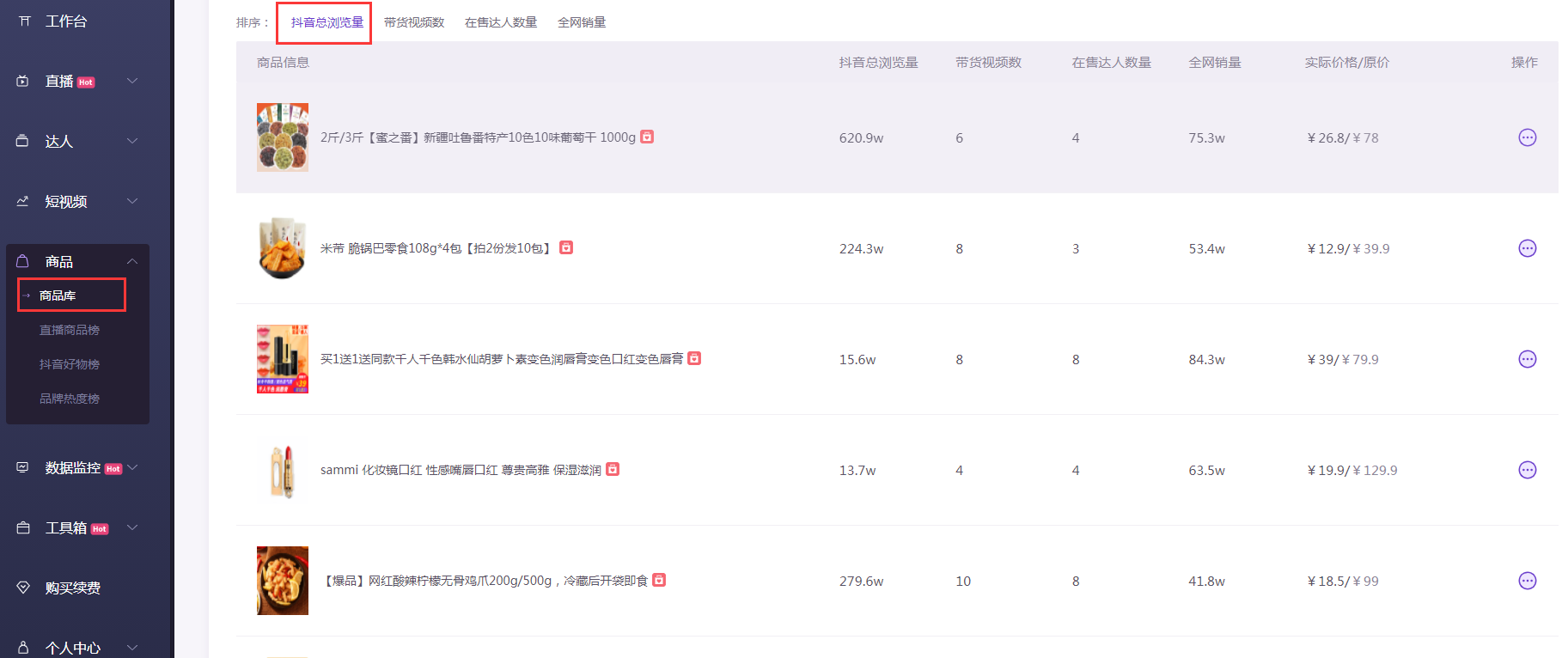Screen dimensions: 1568x658
Task: Click the 工具箱 toolbox icon
Action: [23, 527]
